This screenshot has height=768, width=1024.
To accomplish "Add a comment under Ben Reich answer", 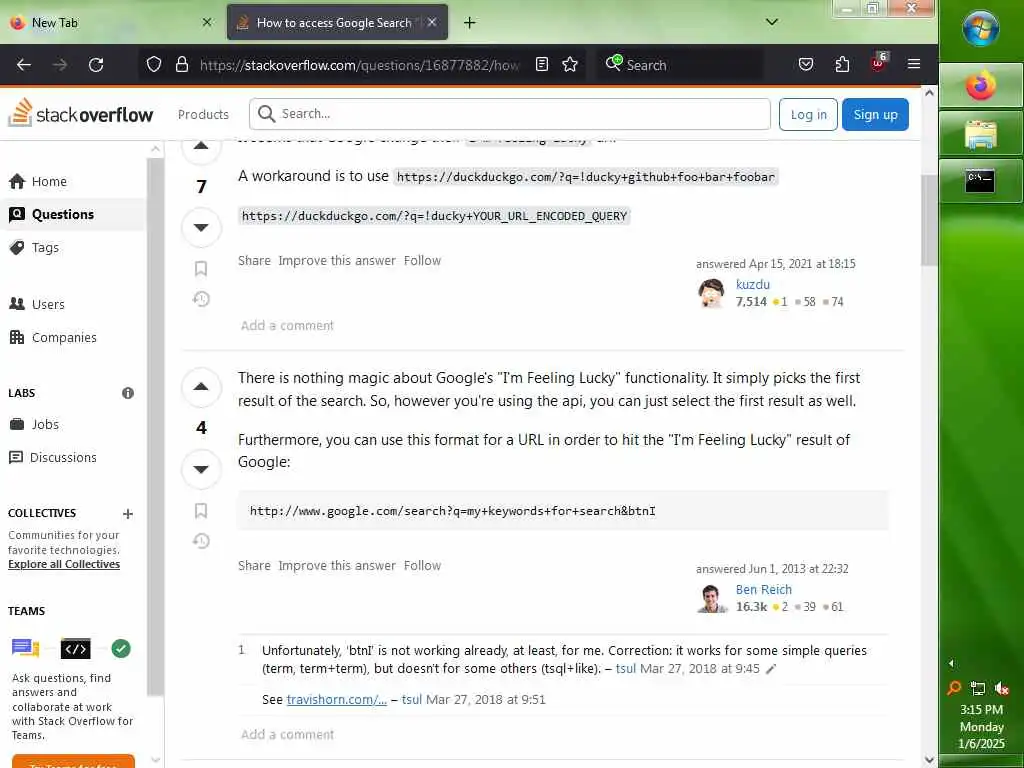I will click(287, 734).
